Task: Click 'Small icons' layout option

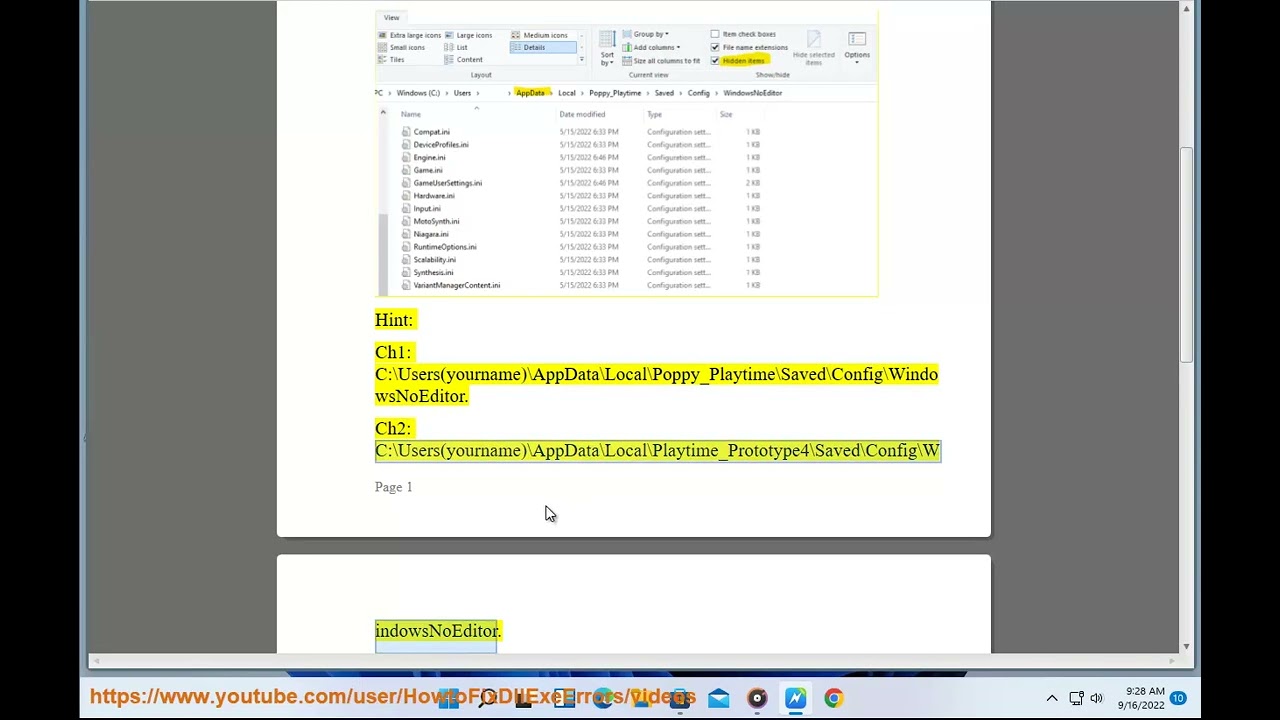Action: (401, 47)
